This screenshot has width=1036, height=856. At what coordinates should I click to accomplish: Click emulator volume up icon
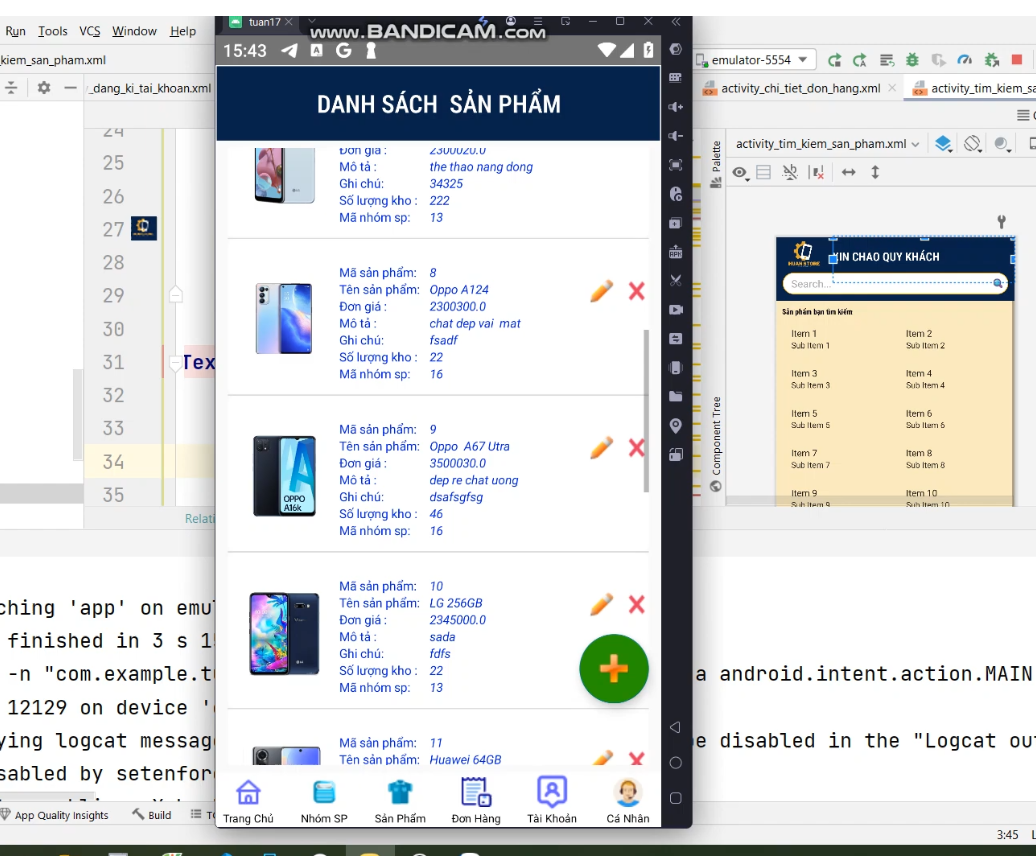click(675, 106)
